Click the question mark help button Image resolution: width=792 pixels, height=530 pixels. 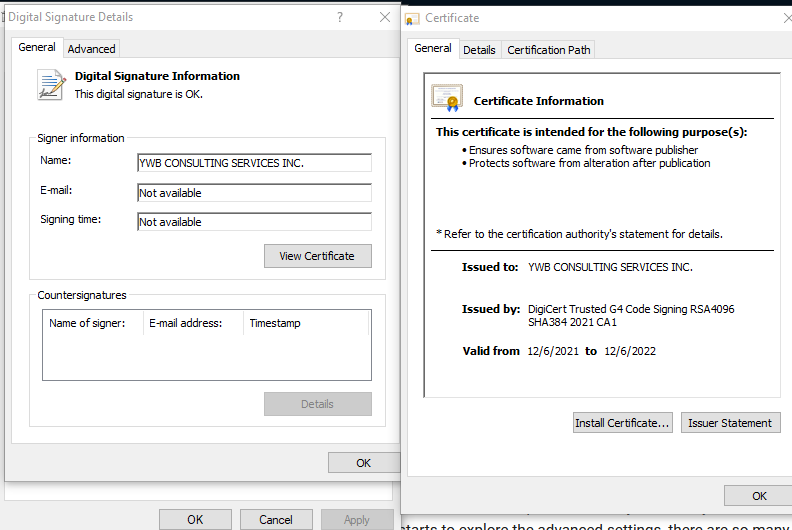[340, 17]
